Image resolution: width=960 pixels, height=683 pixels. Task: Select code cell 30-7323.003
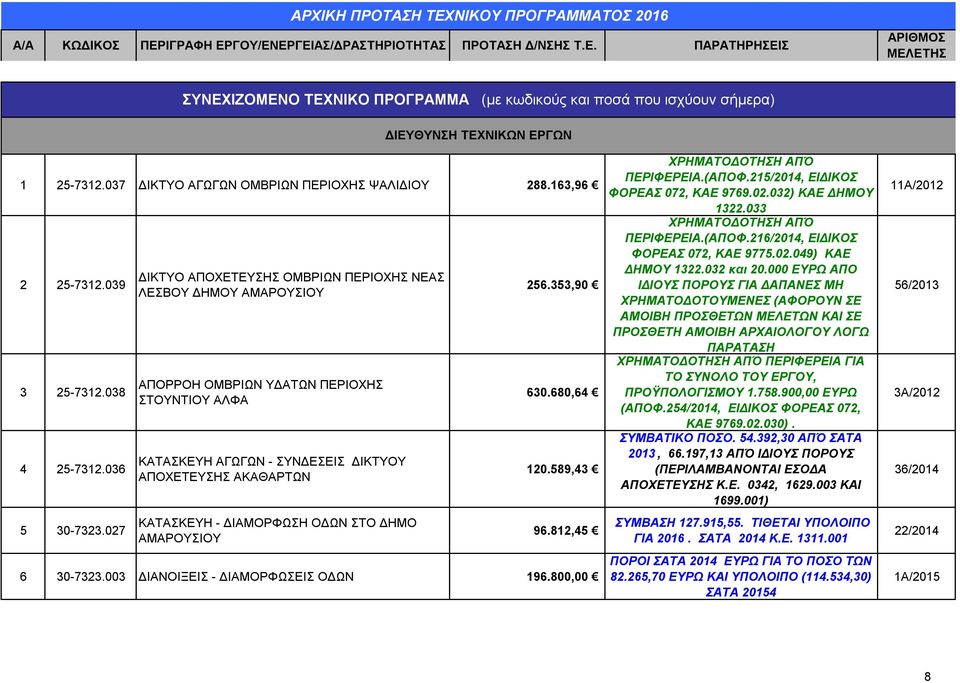pyautogui.click(x=91, y=577)
